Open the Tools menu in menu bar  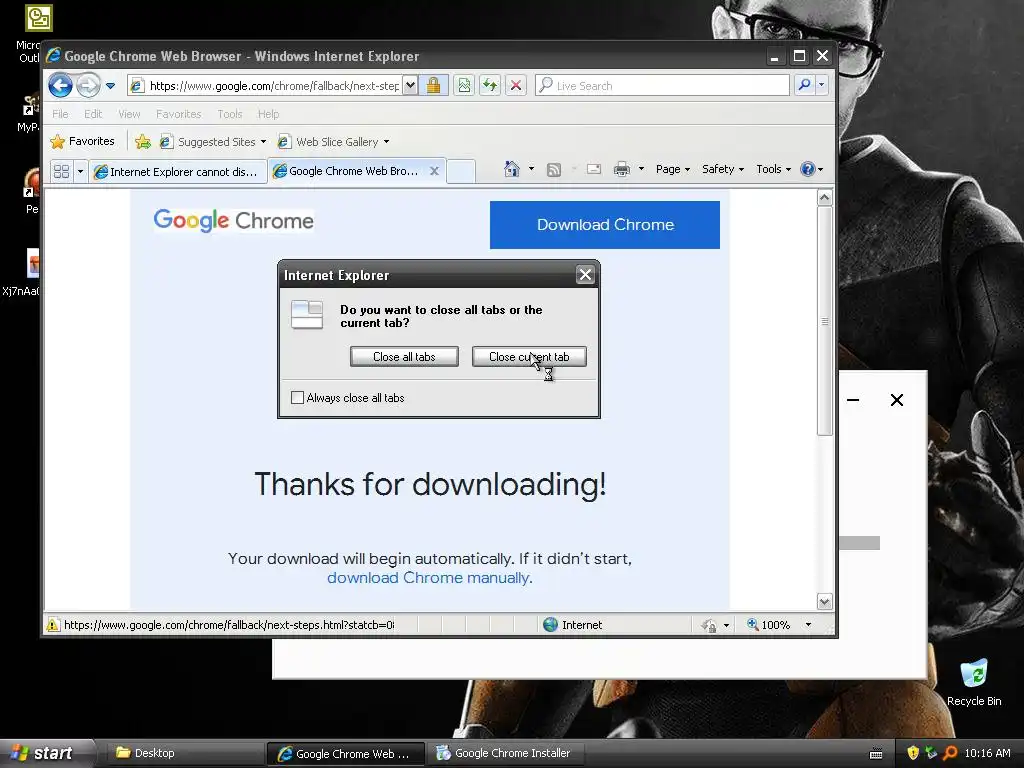[x=230, y=114]
